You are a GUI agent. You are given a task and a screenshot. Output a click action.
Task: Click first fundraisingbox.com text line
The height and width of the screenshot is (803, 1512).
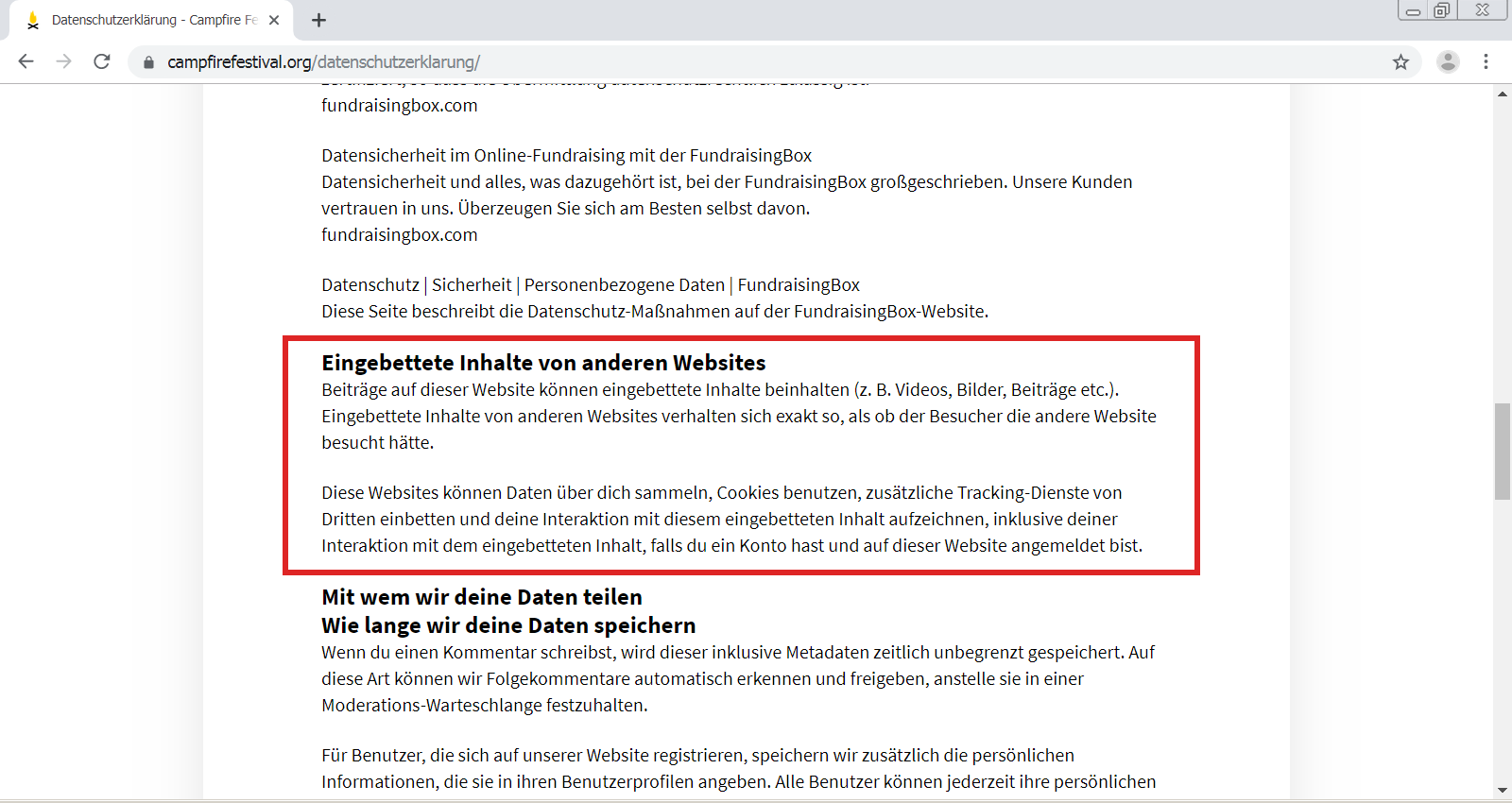400,106
